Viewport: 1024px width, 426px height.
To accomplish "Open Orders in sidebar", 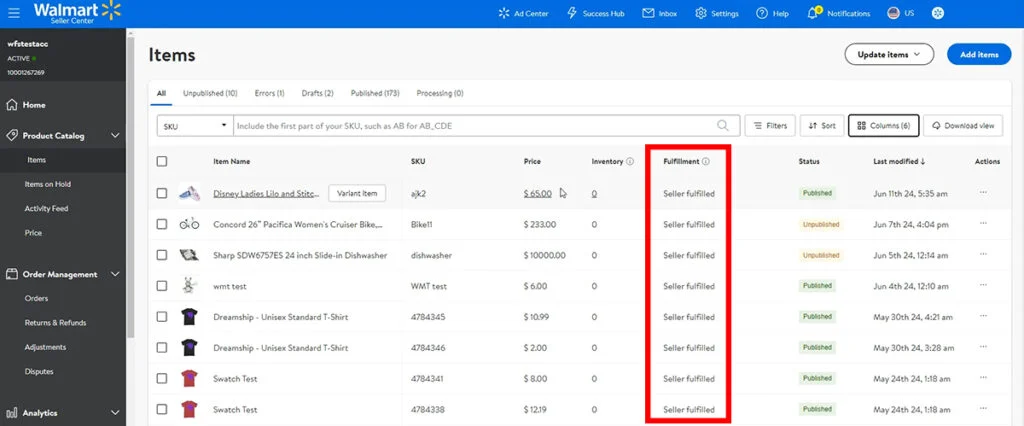I will coord(37,299).
